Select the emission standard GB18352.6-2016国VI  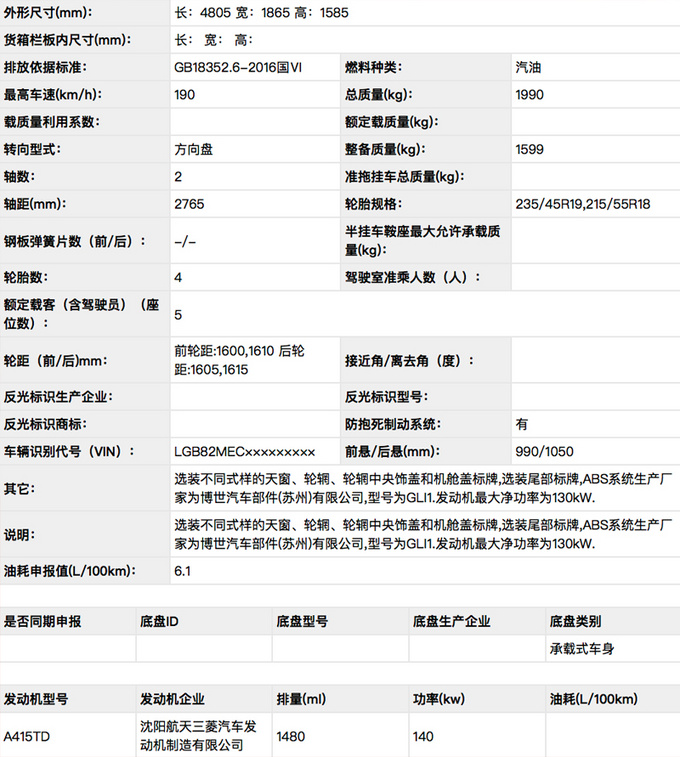(238, 67)
